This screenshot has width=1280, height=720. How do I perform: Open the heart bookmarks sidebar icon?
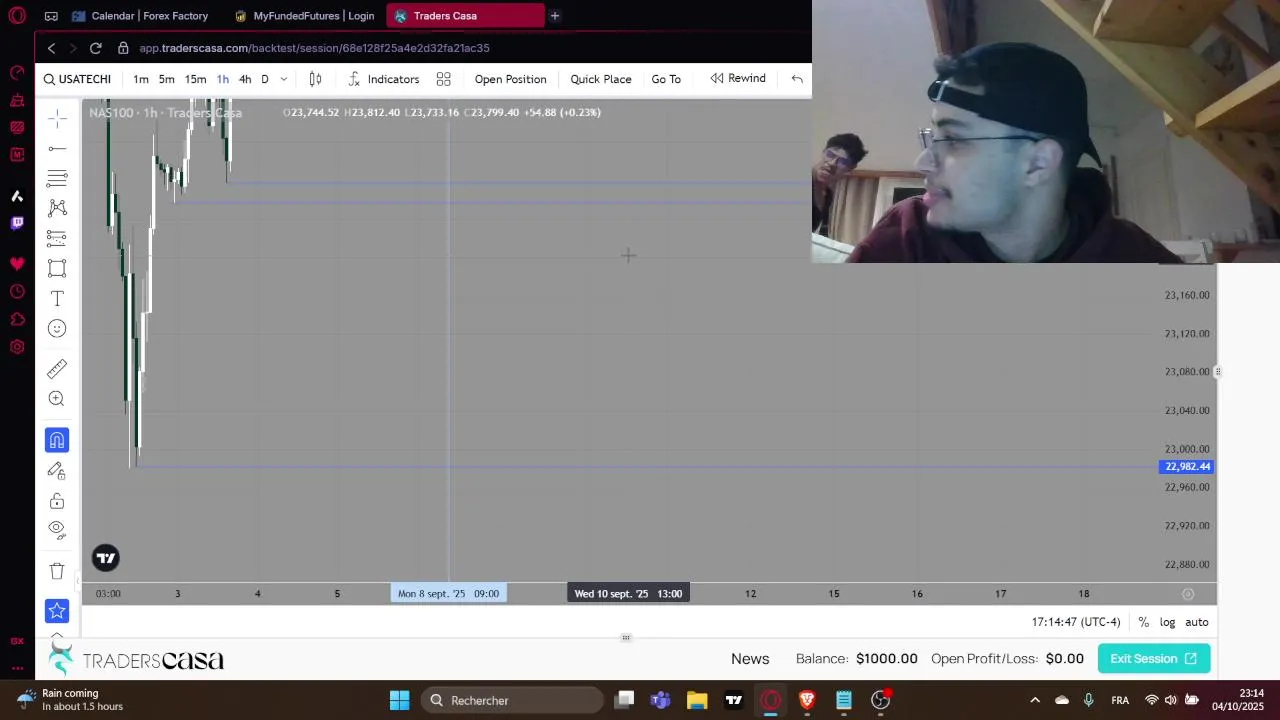17,264
